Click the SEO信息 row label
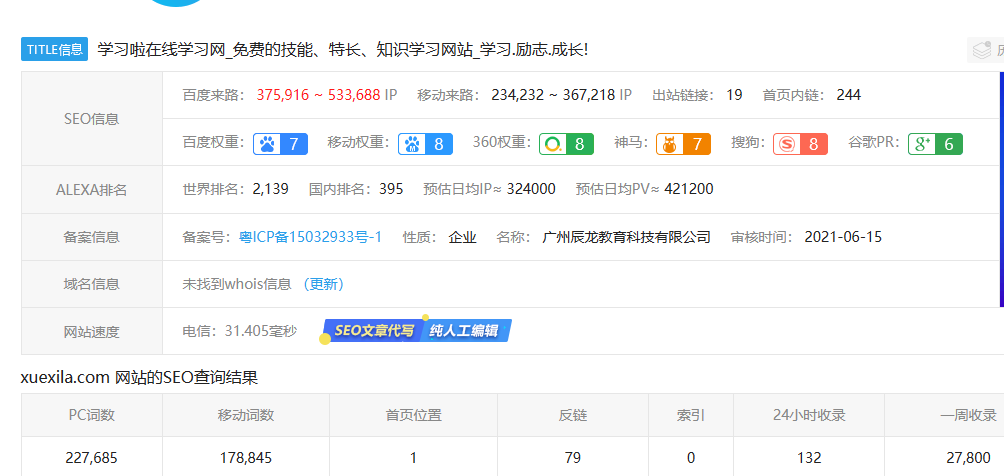This screenshot has width=1004, height=476. click(92, 119)
